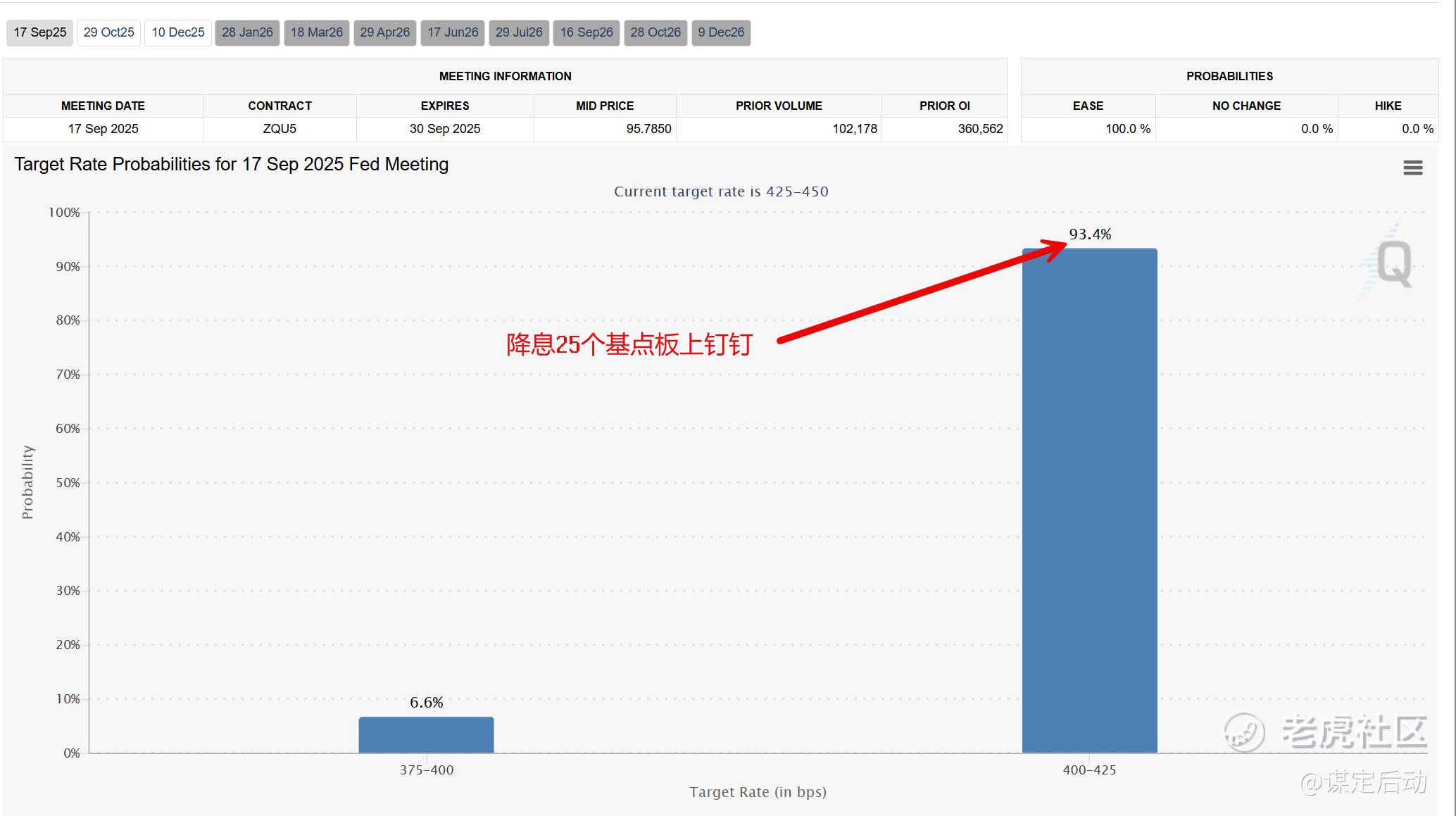The height and width of the screenshot is (816, 1456).
Task: Click the 6.6% bar for 375-400
Action: point(426,735)
